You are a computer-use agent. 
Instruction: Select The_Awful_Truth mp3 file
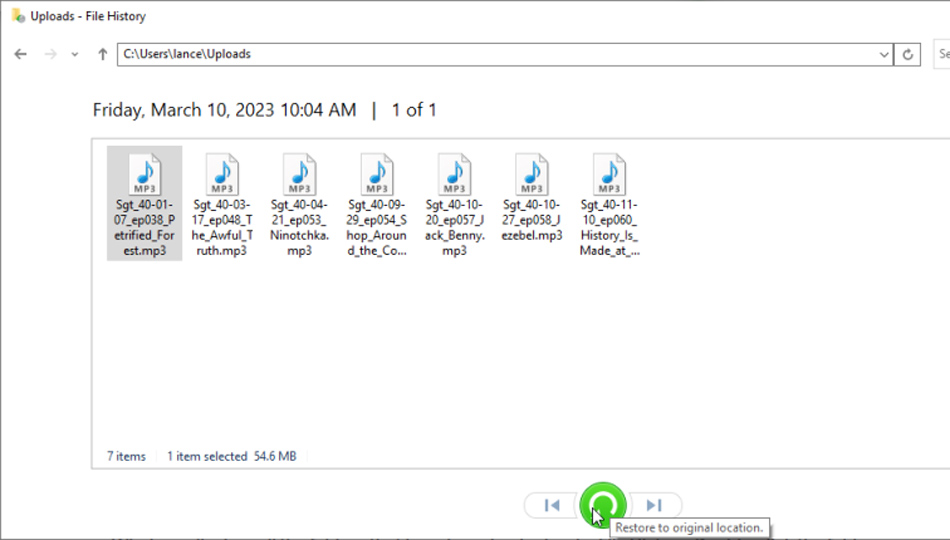pyautogui.click(x=222, y=203)
